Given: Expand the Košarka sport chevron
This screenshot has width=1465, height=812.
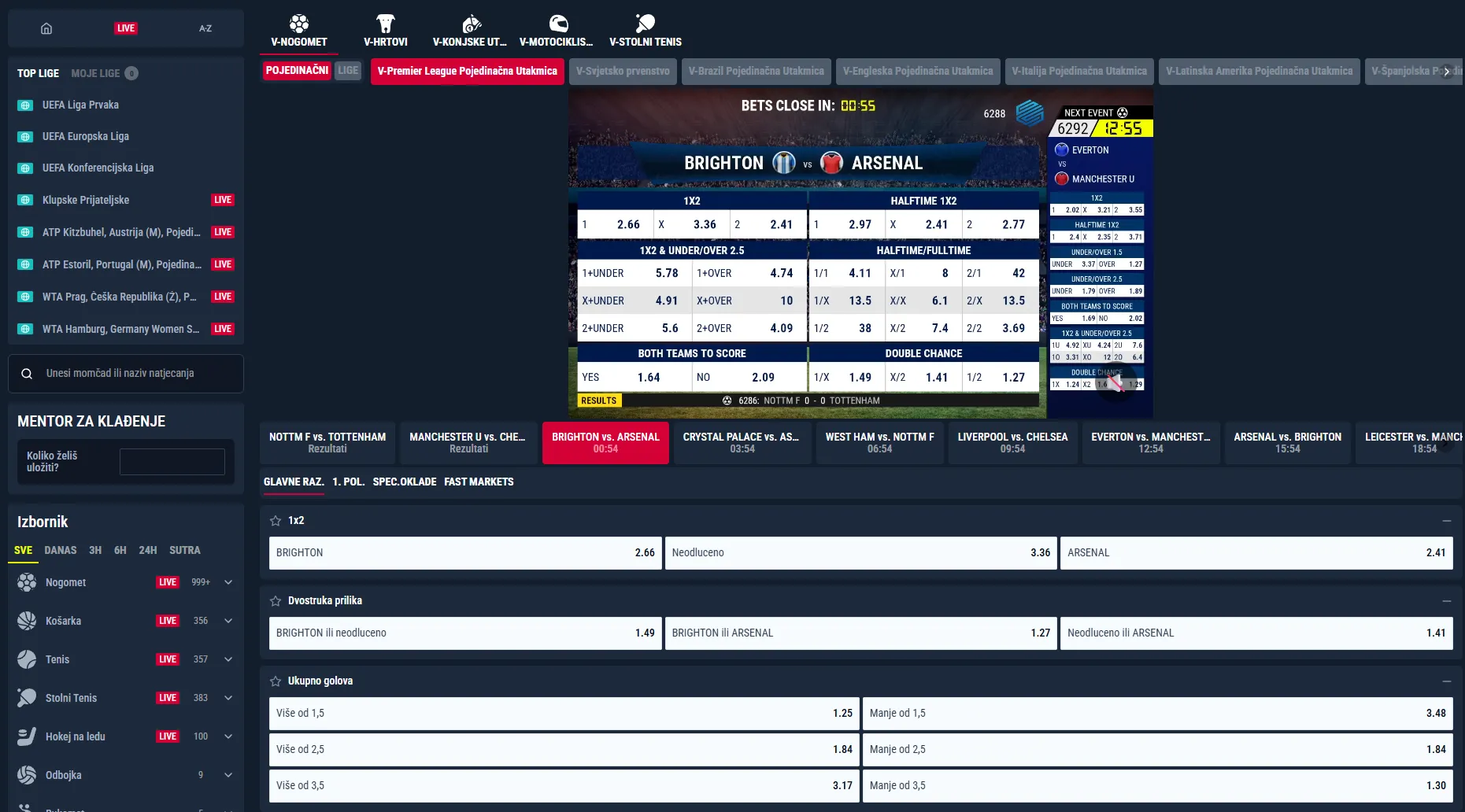Looking at the screenshot, I should point(228,621).
